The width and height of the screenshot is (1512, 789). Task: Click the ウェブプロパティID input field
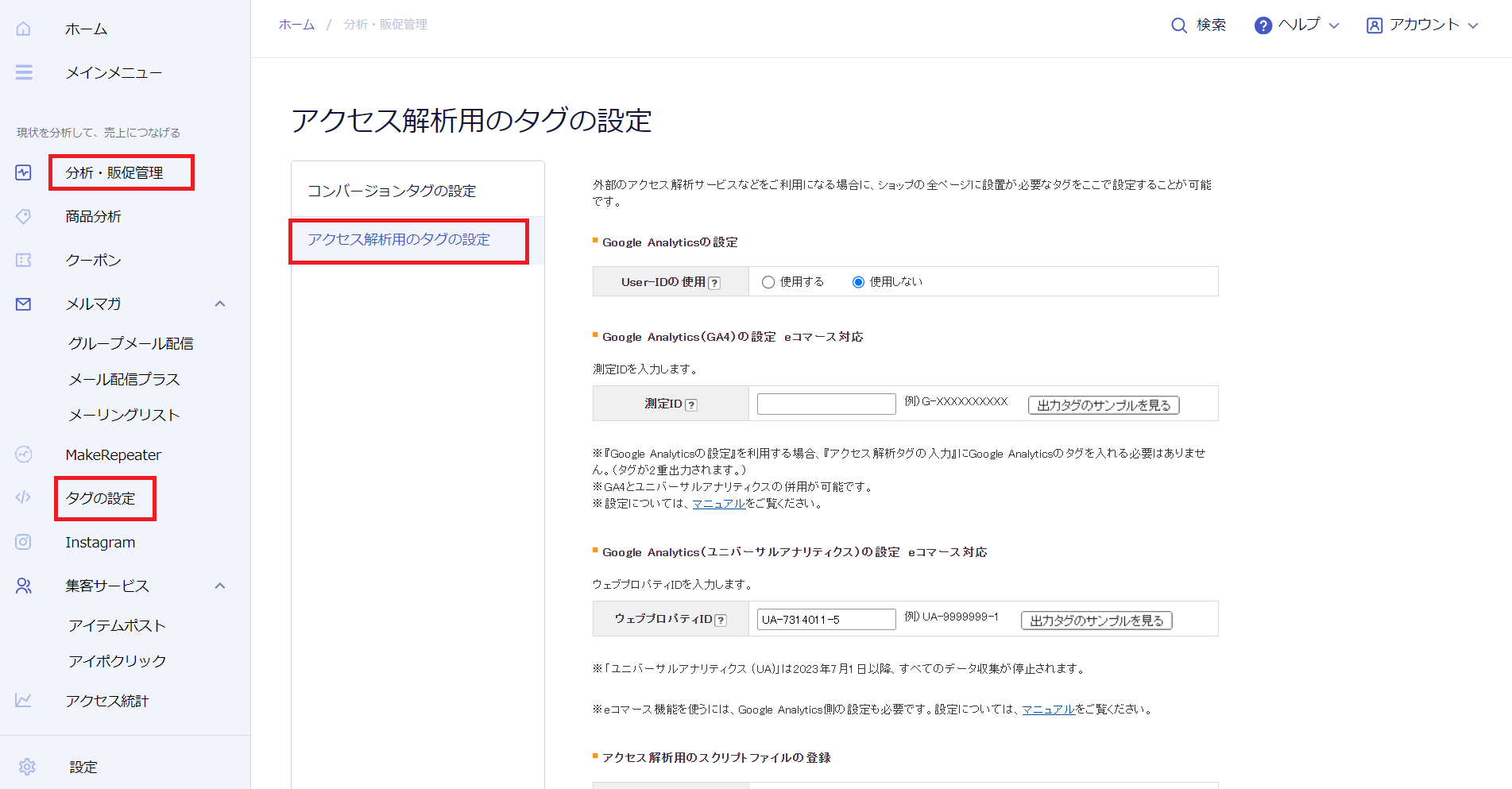coord(826,619)
